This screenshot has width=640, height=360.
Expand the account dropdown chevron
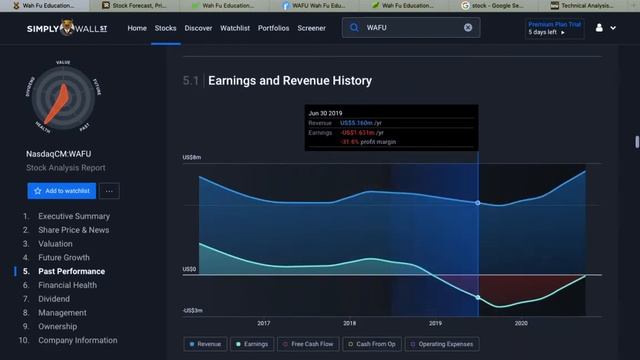[613, 28]
